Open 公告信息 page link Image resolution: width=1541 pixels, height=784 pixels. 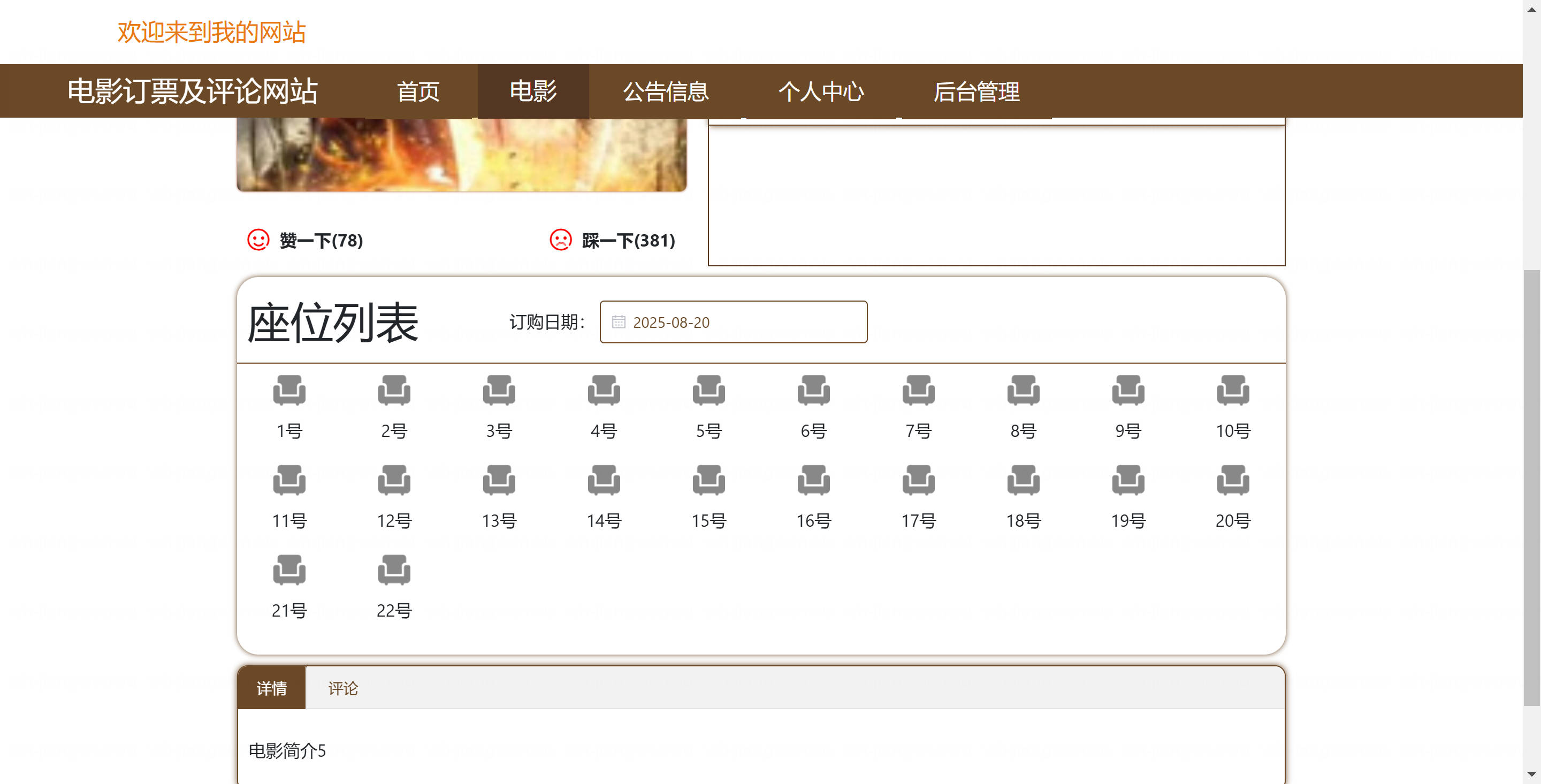tap(665, 91)
